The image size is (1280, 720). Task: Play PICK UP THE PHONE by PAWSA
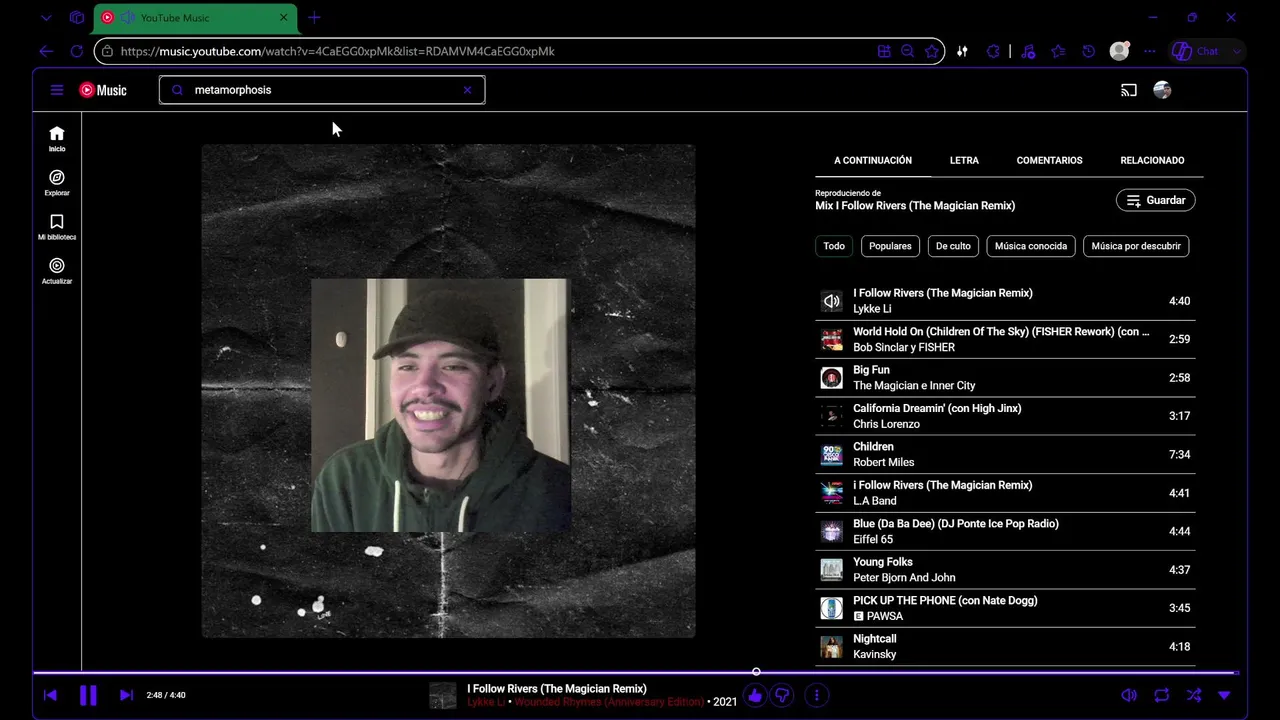coord(1005,608)
